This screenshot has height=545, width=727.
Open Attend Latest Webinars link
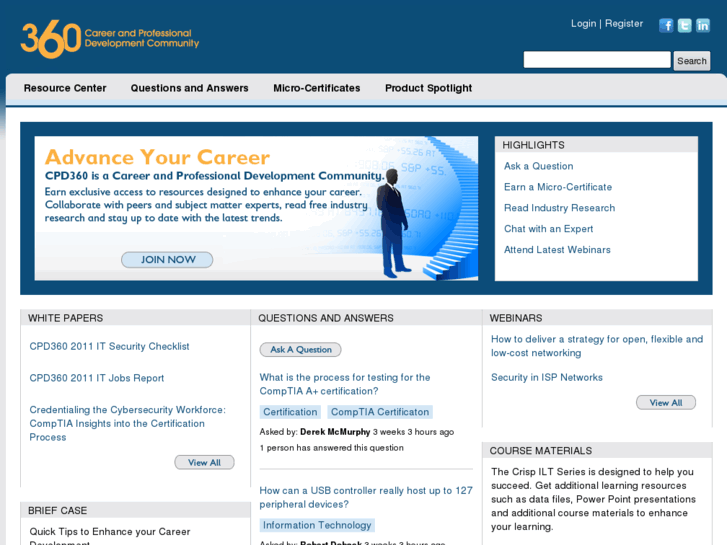coord(557,250)
